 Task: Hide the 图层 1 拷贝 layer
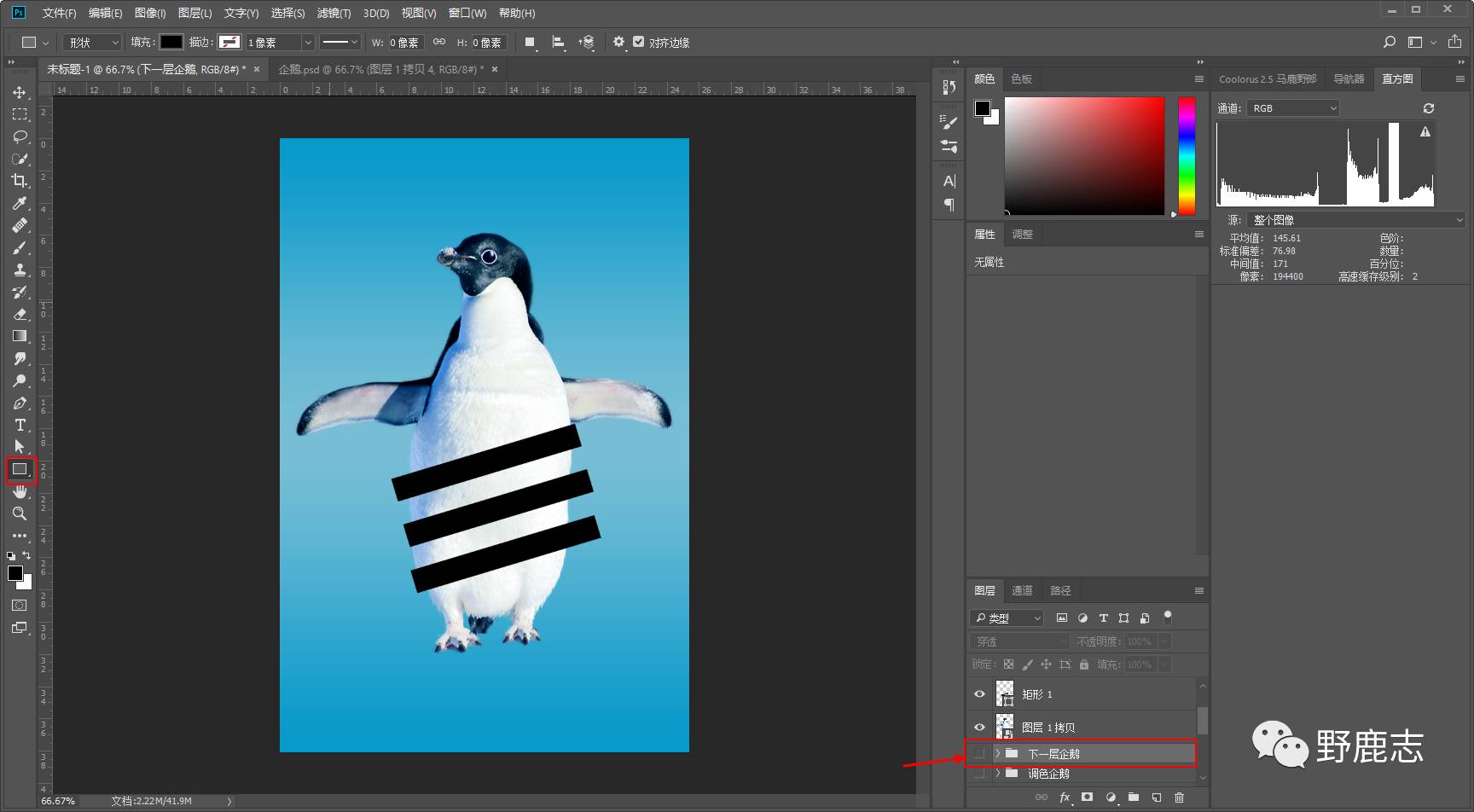[x=979, y=728]
